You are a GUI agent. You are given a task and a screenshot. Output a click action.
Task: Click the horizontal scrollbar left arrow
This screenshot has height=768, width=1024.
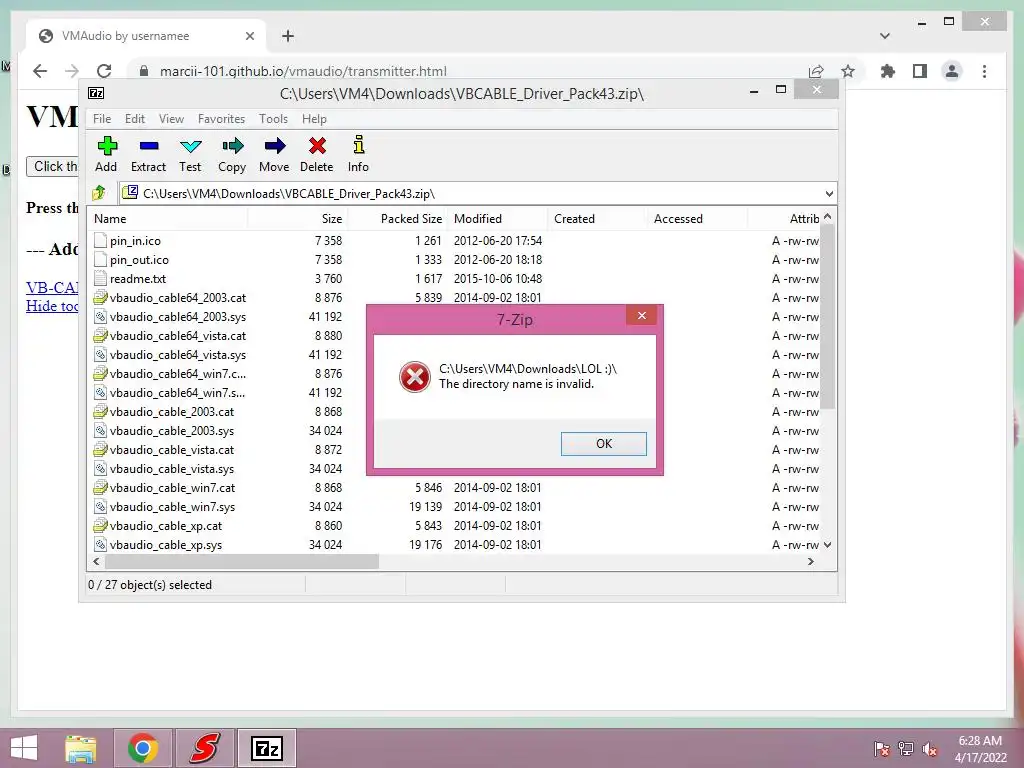pyautogui.click(x=97, y=561)
